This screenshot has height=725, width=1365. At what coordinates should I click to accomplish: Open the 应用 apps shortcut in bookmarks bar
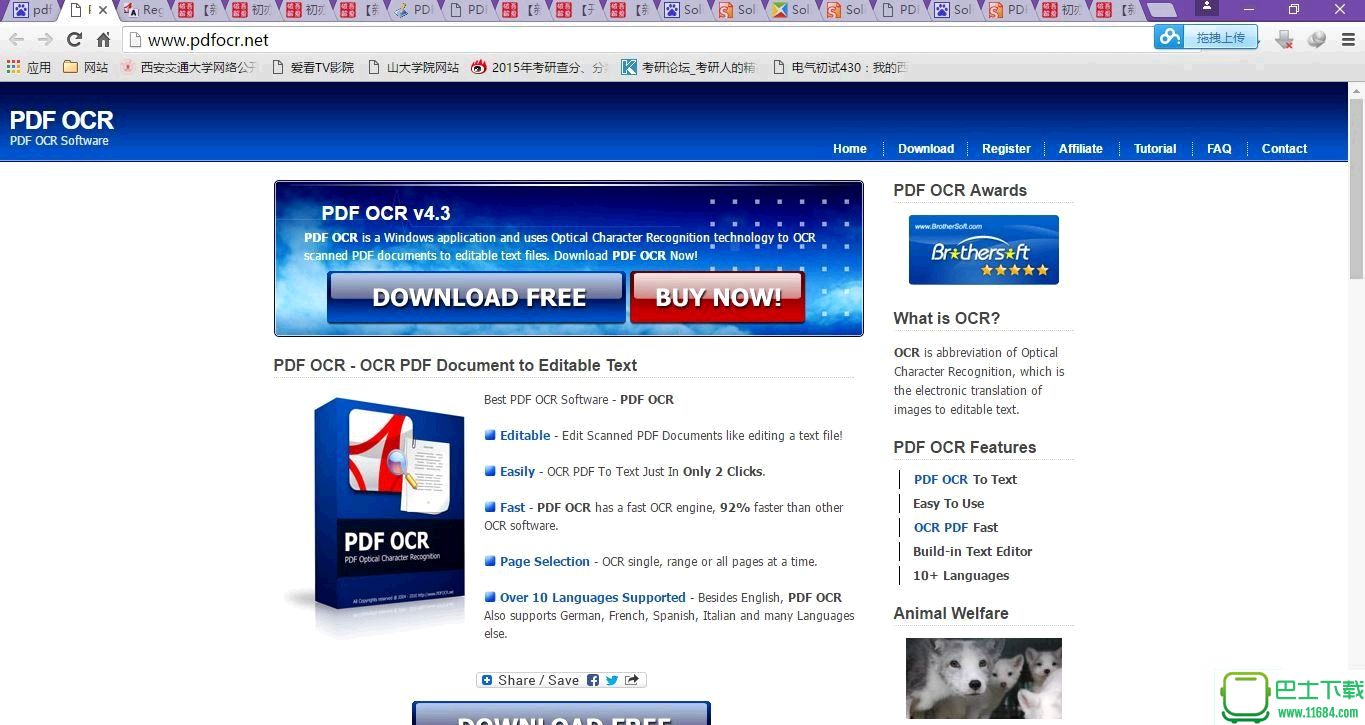pos(29,68)
